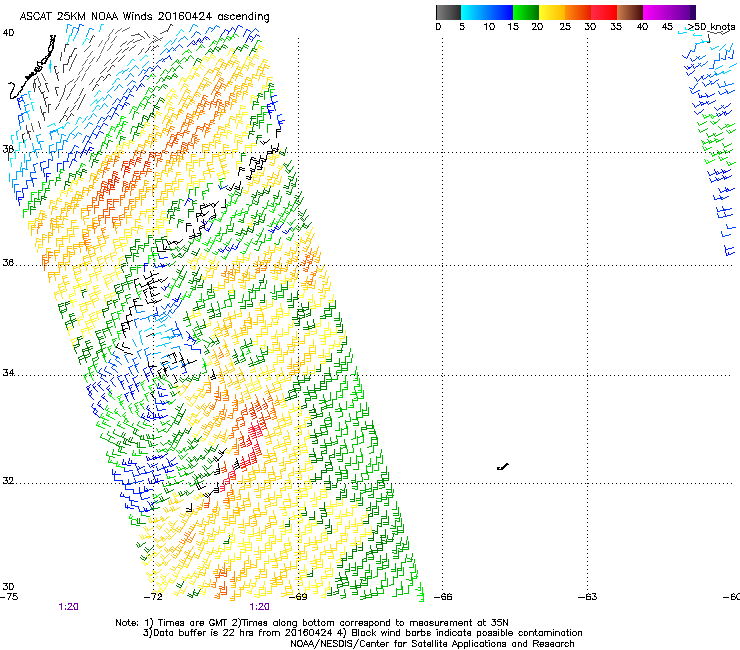Click latitude axis label '30'

coord(8,586)
